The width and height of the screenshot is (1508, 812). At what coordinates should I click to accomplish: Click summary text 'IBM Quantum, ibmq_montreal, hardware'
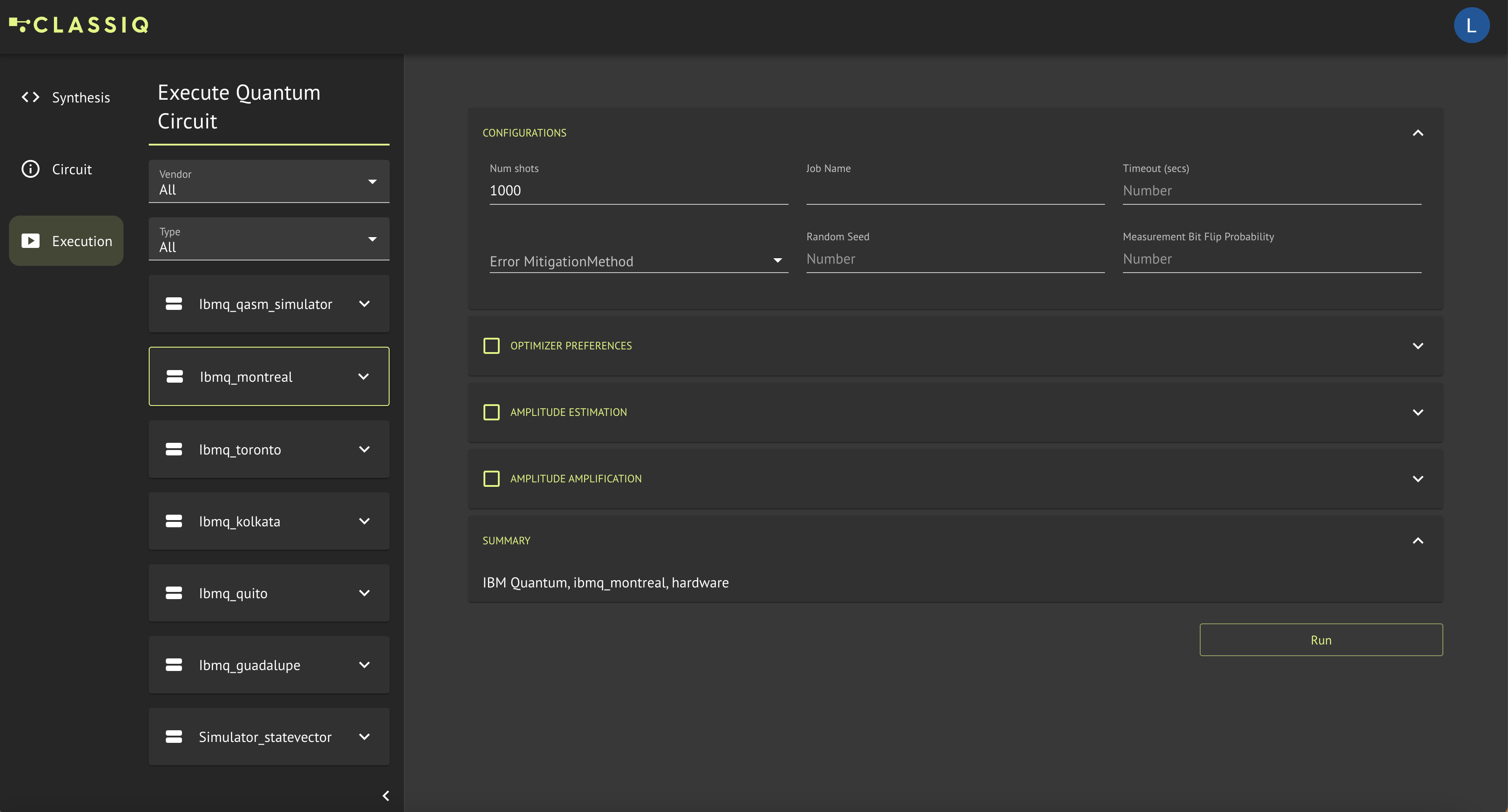pyautogui.click(x=605, y=583)
